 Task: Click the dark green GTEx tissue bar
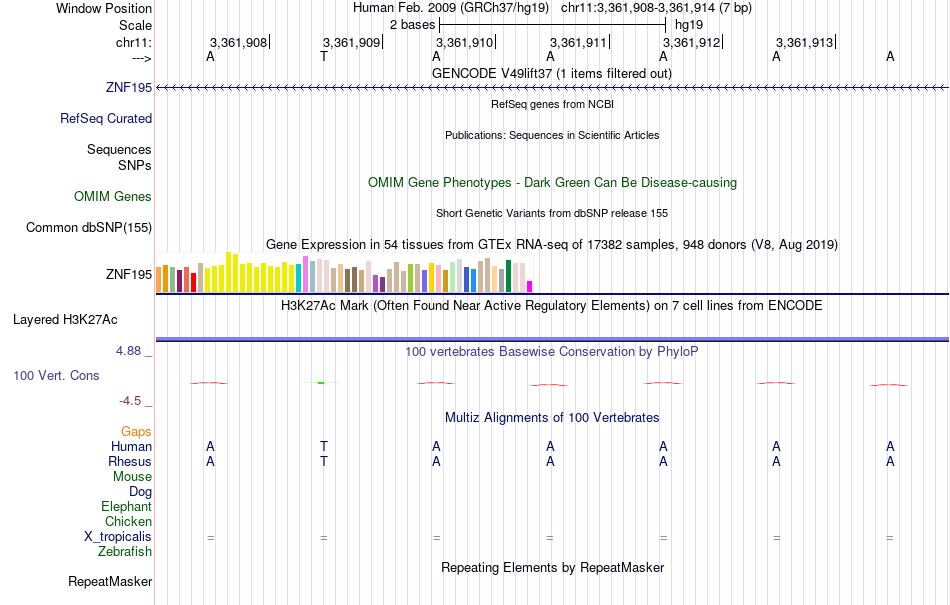pos(509,276)
